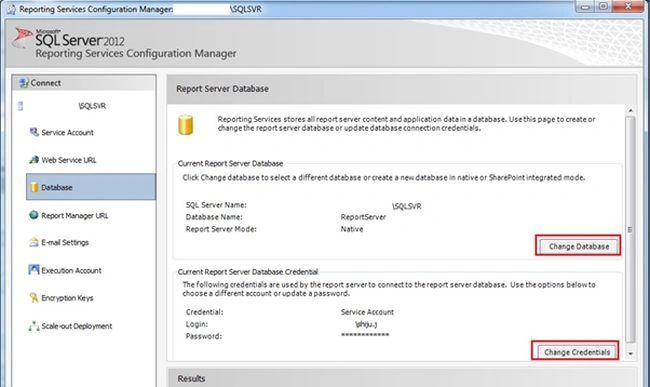Screen dimensions: 650x387
Task: Click the vertical scrollbar thumb
Action: [631, 229]
